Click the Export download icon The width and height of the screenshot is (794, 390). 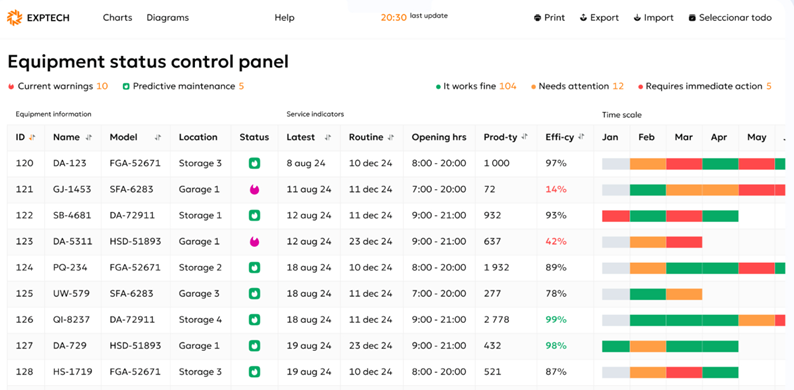tap(583, 18)
